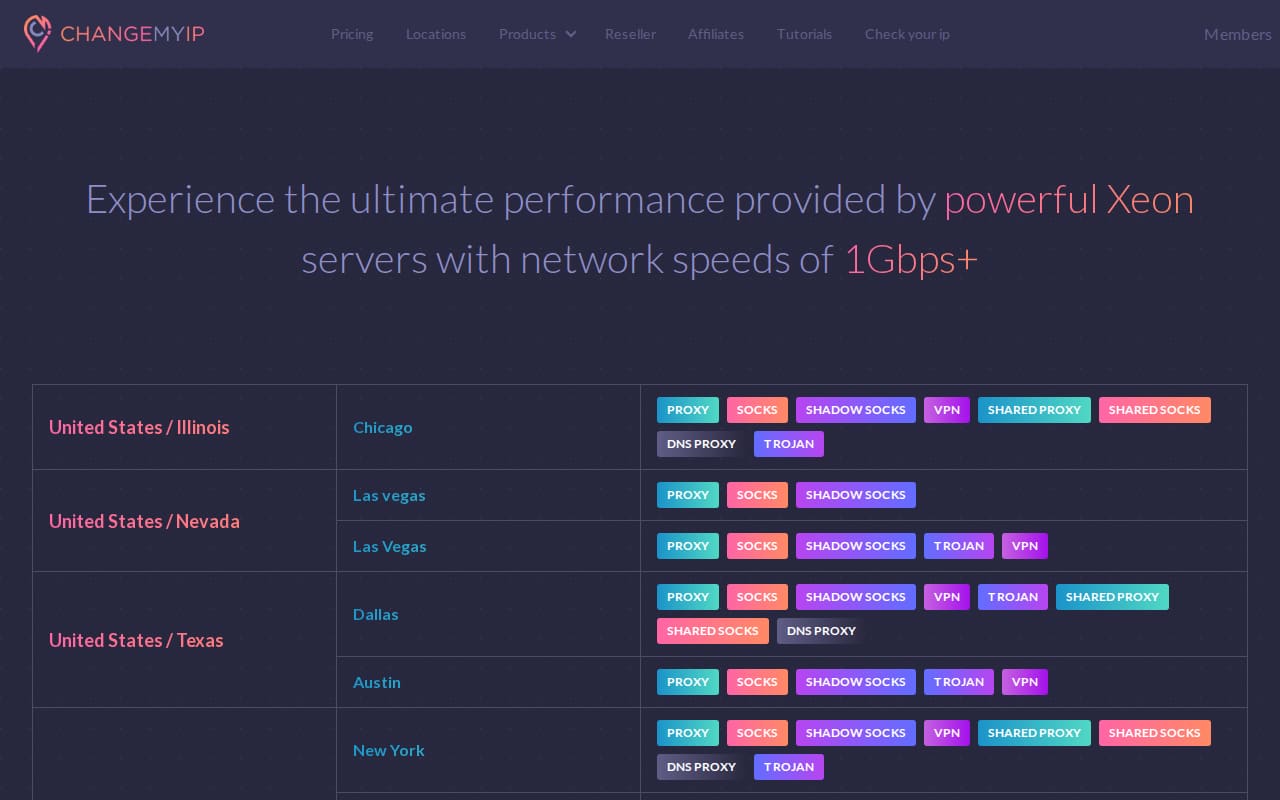
Task: Click TROJAN badge in capitalized Las Vegas row
Action: 959,546
